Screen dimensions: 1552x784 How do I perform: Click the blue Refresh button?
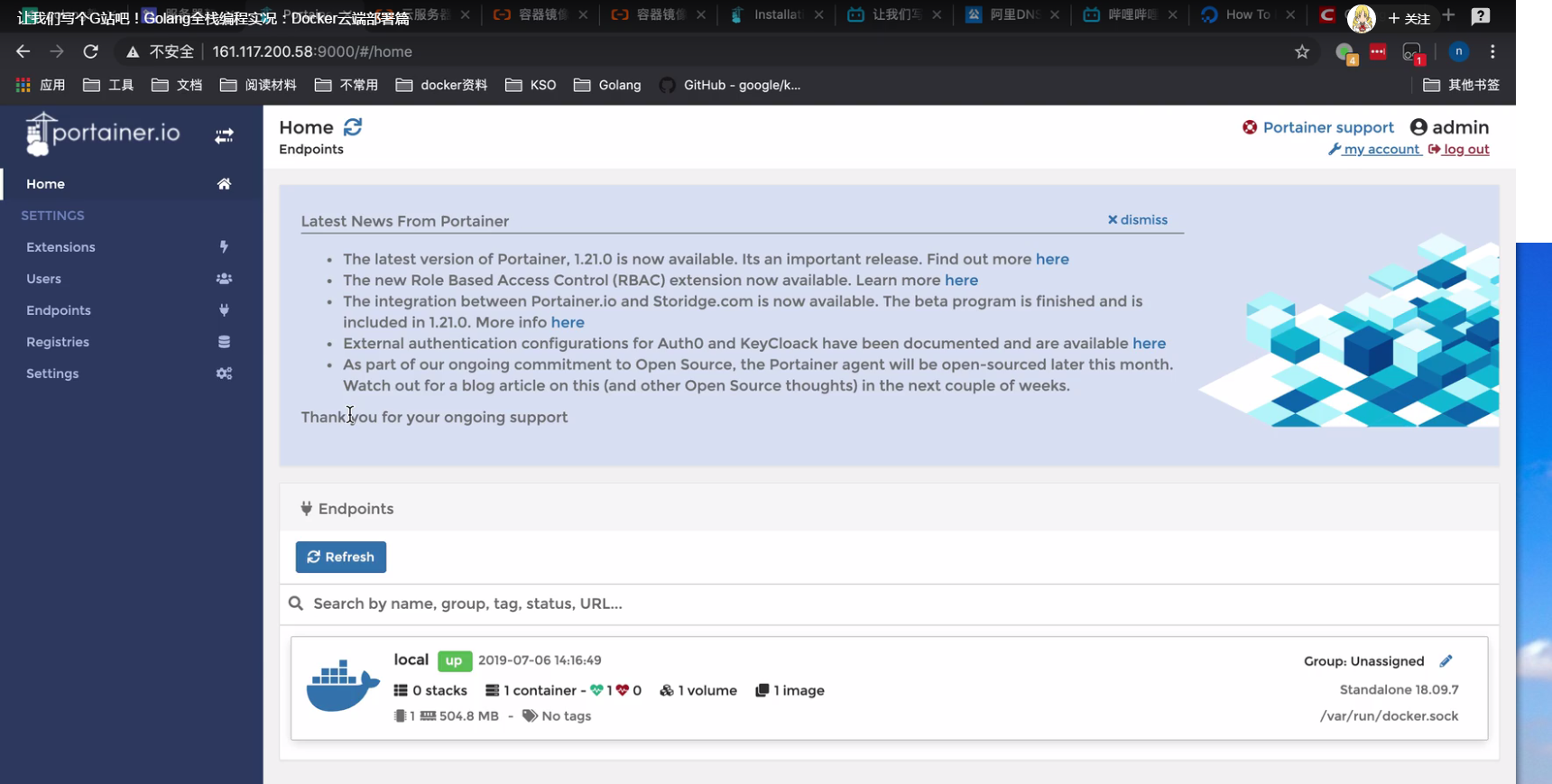pyautogui.click(x=341, y=558)
